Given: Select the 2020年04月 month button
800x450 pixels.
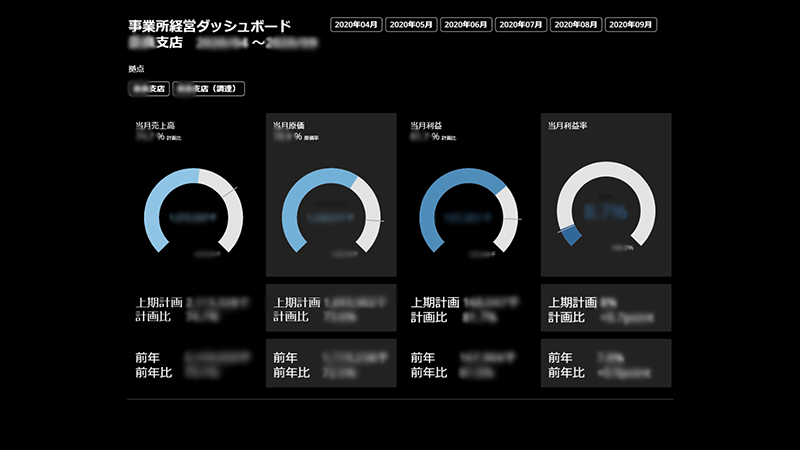Looking at the screenshot, I should click(x=356, y=24).
